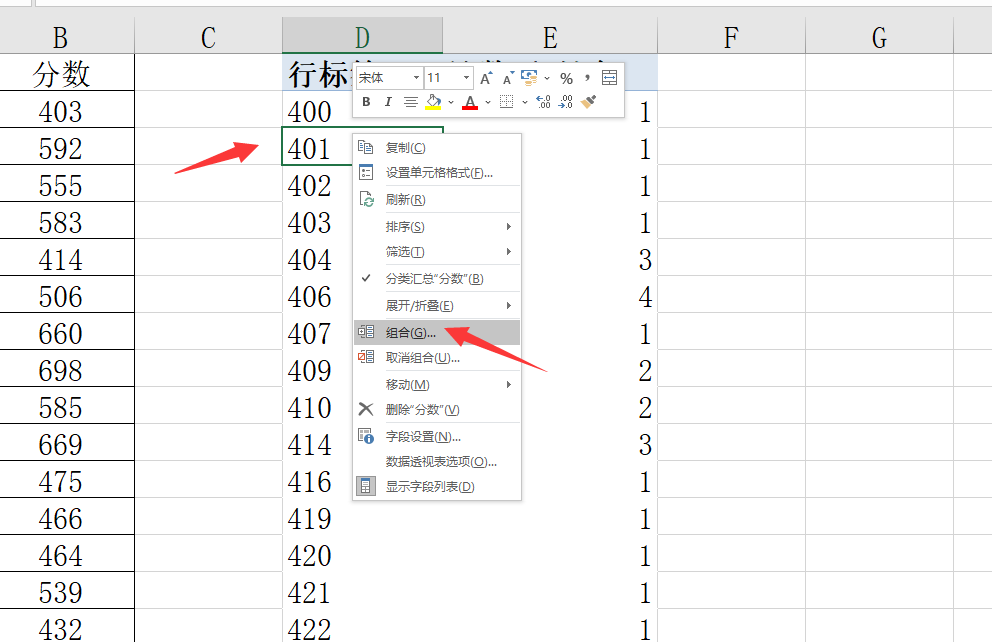Click the format painter brush
This screenshot has width=992, height=642.
coord(588,102)
